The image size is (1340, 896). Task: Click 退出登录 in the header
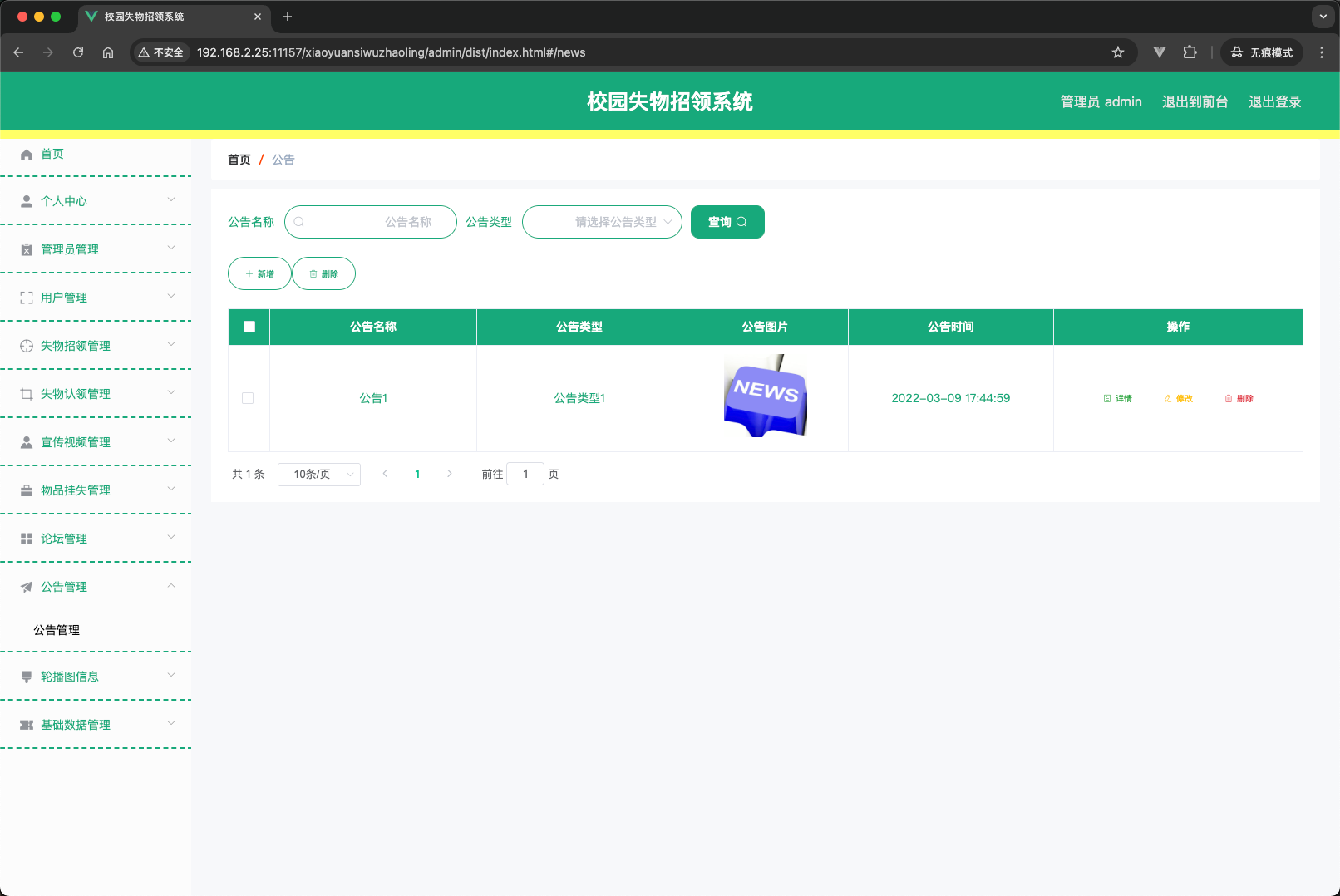[1275, 101]
